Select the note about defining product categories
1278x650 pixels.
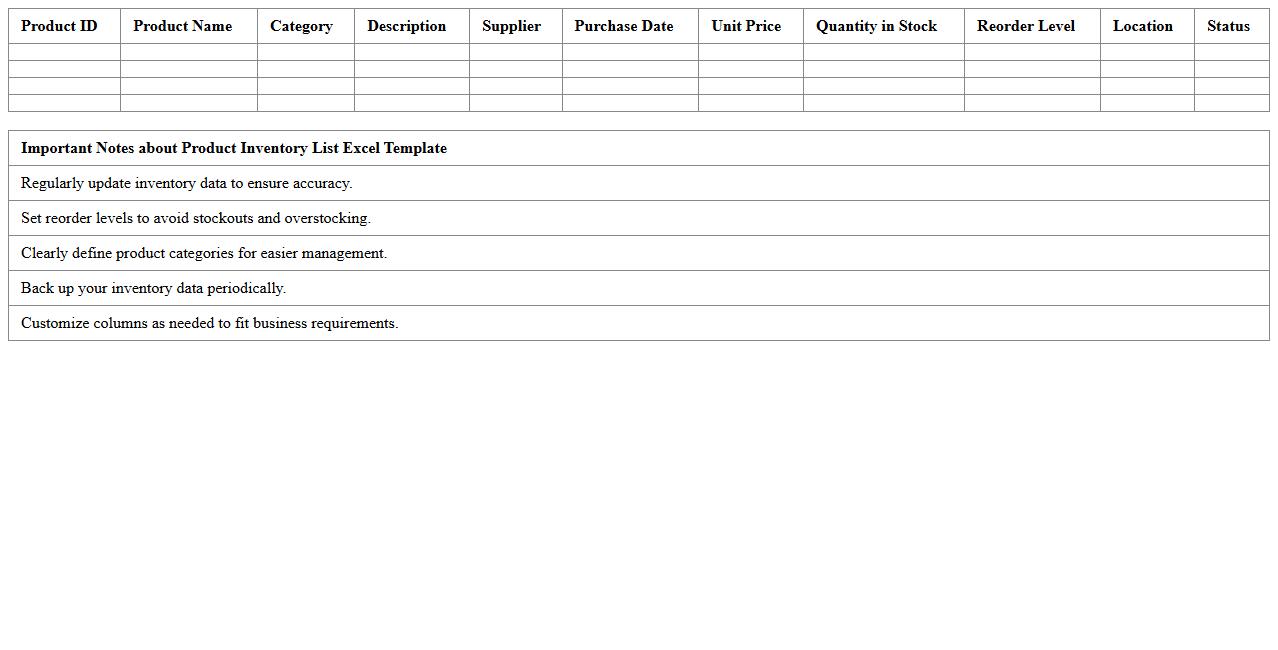pyautogui.click(x=204, y=253)
